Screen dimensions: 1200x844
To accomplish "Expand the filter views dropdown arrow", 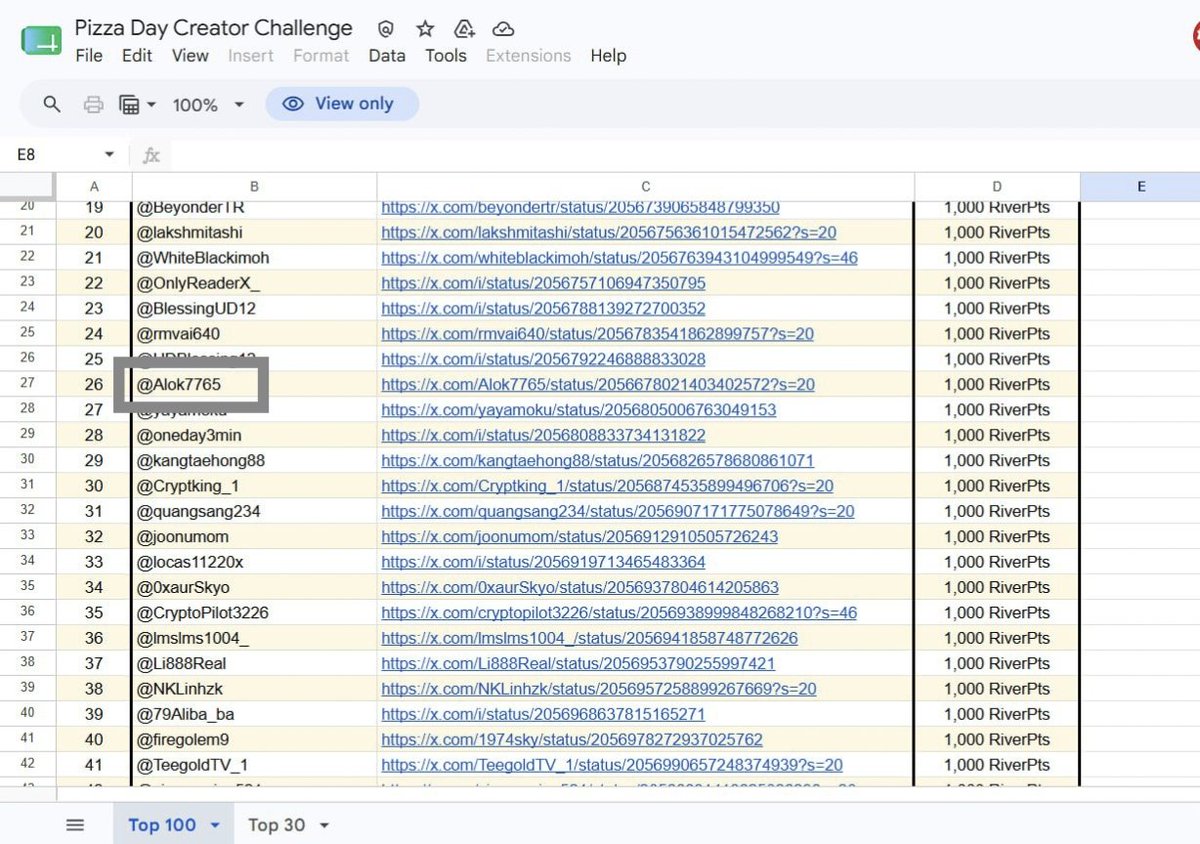I will pos(151,104).
